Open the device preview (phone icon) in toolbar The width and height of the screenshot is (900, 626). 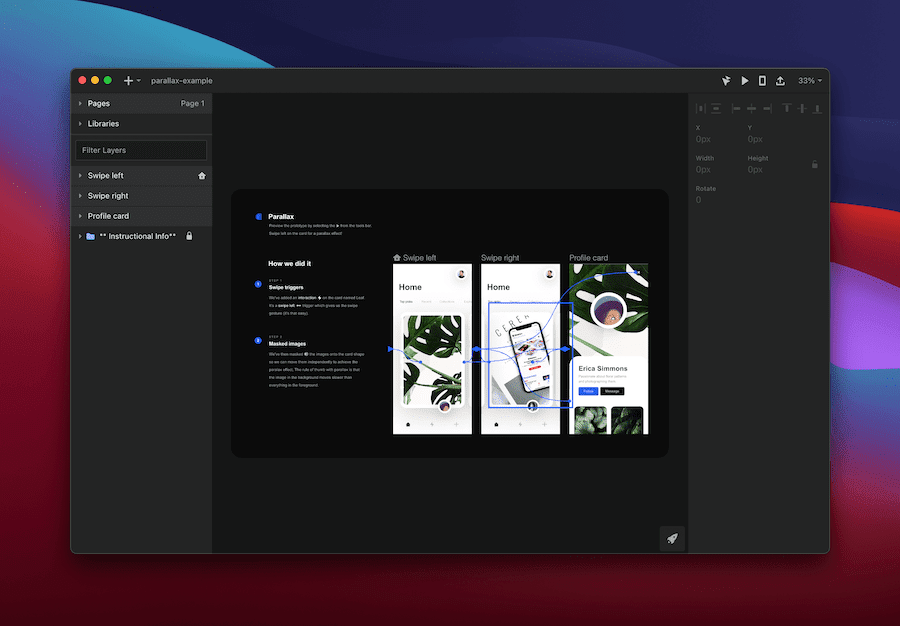pos(762,80)
